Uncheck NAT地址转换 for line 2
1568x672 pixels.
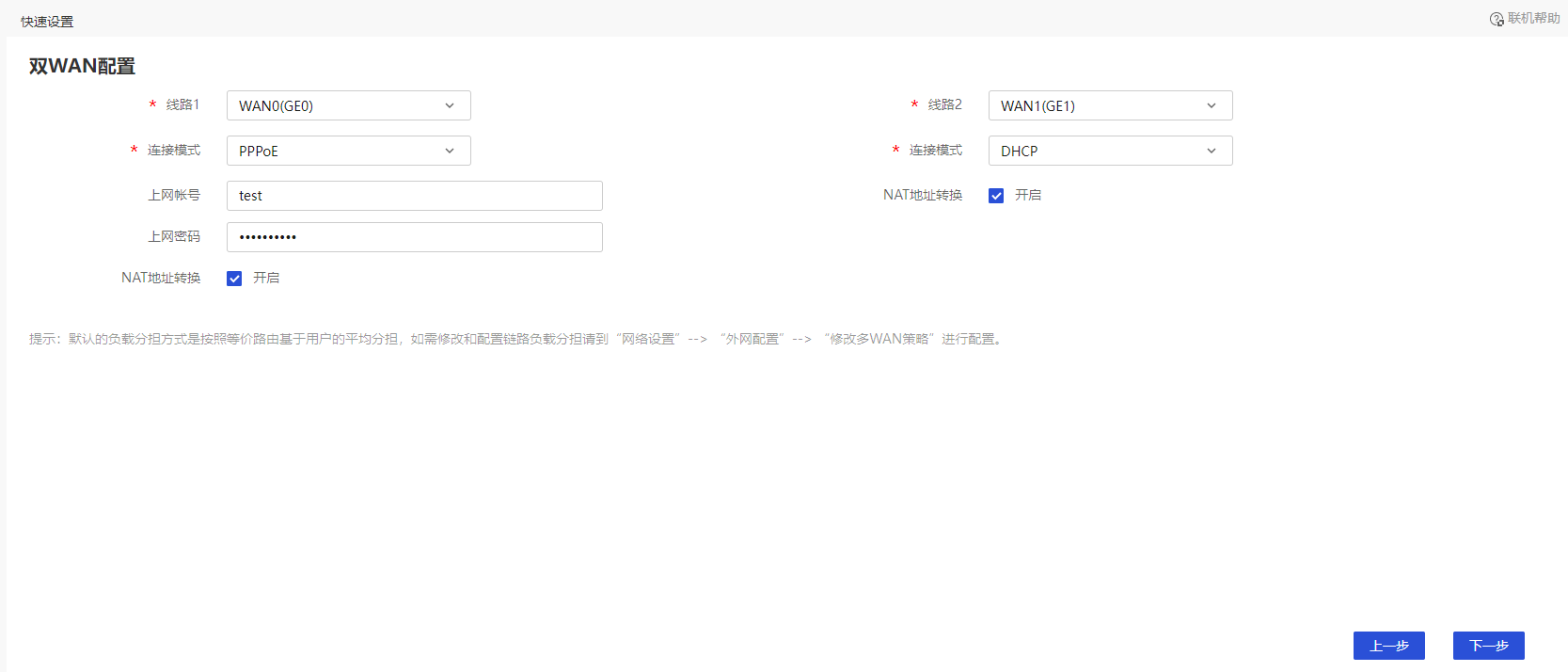click(x=996, y=196)
